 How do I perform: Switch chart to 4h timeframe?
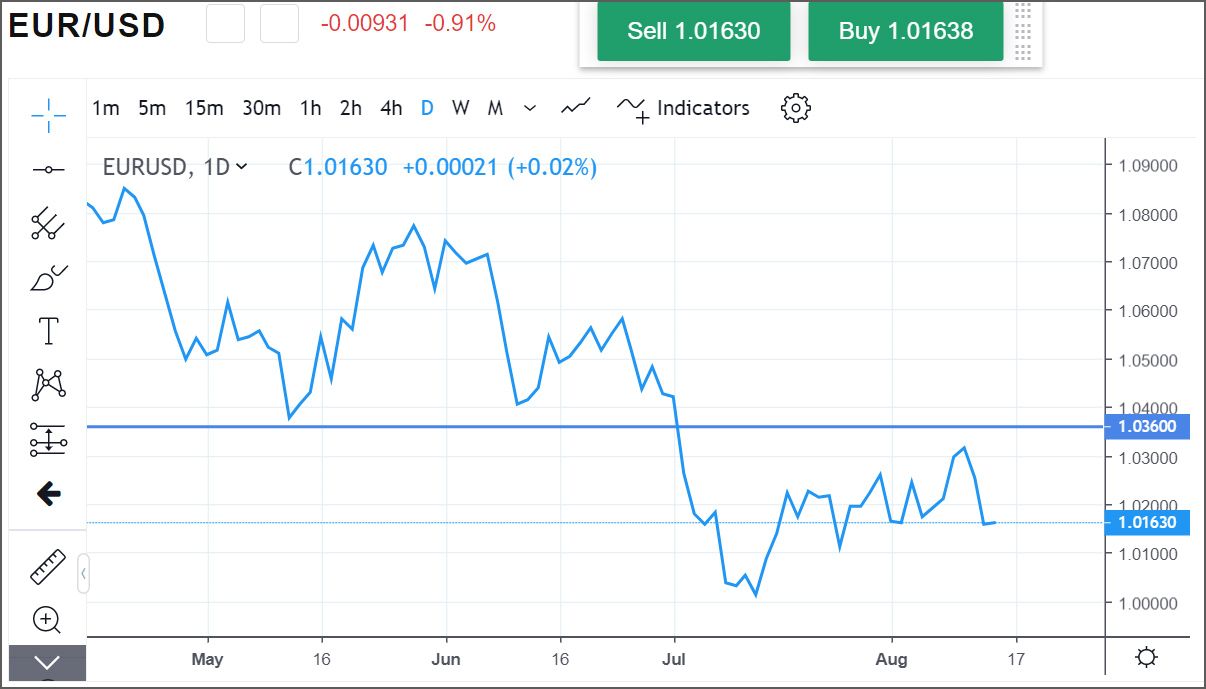391,108
